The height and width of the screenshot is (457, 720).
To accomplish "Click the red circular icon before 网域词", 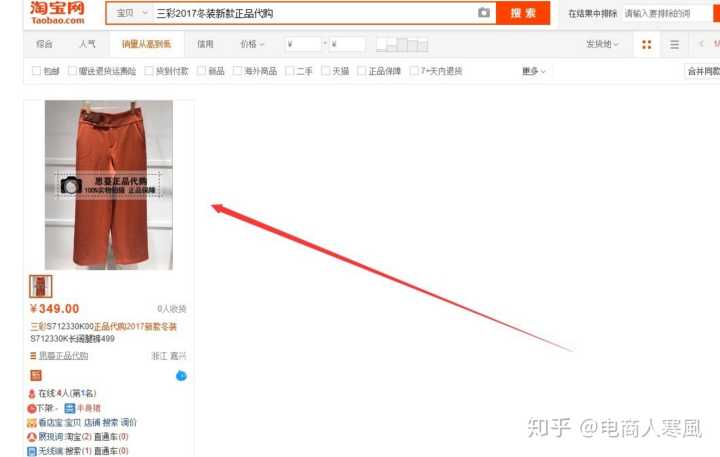I will pos(32,437).
